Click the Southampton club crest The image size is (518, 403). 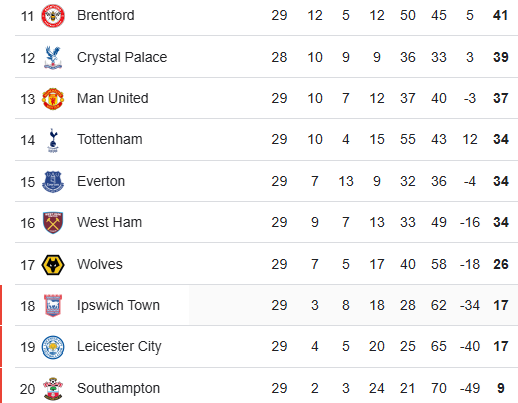click(x=53, y=389)
